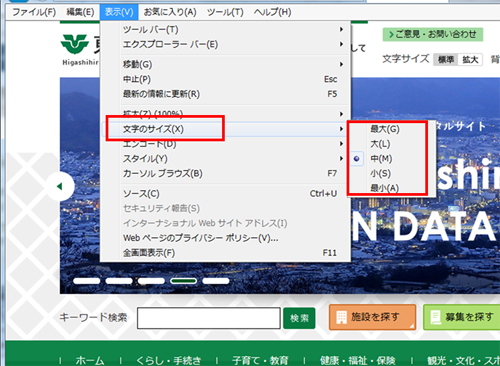Choose 最新の情報に更新(R) entry
This screenshot has height=366, width=500.
pos(225,94)
